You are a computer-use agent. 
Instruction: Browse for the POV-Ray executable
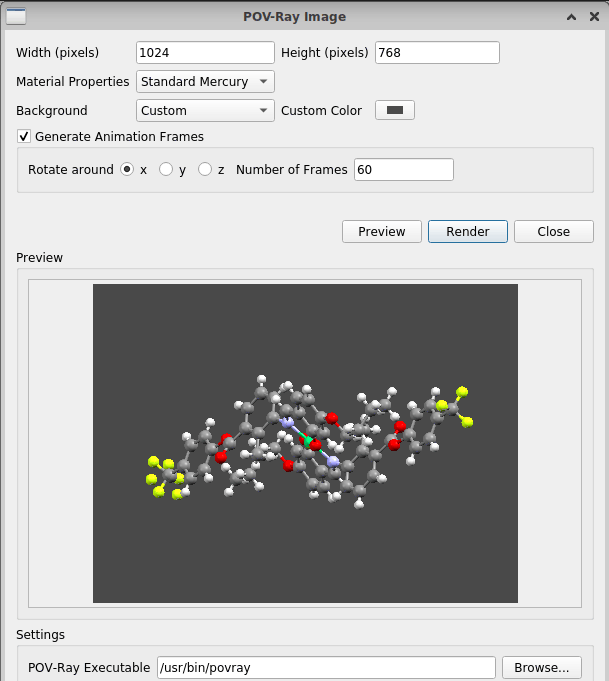[541, 668]
